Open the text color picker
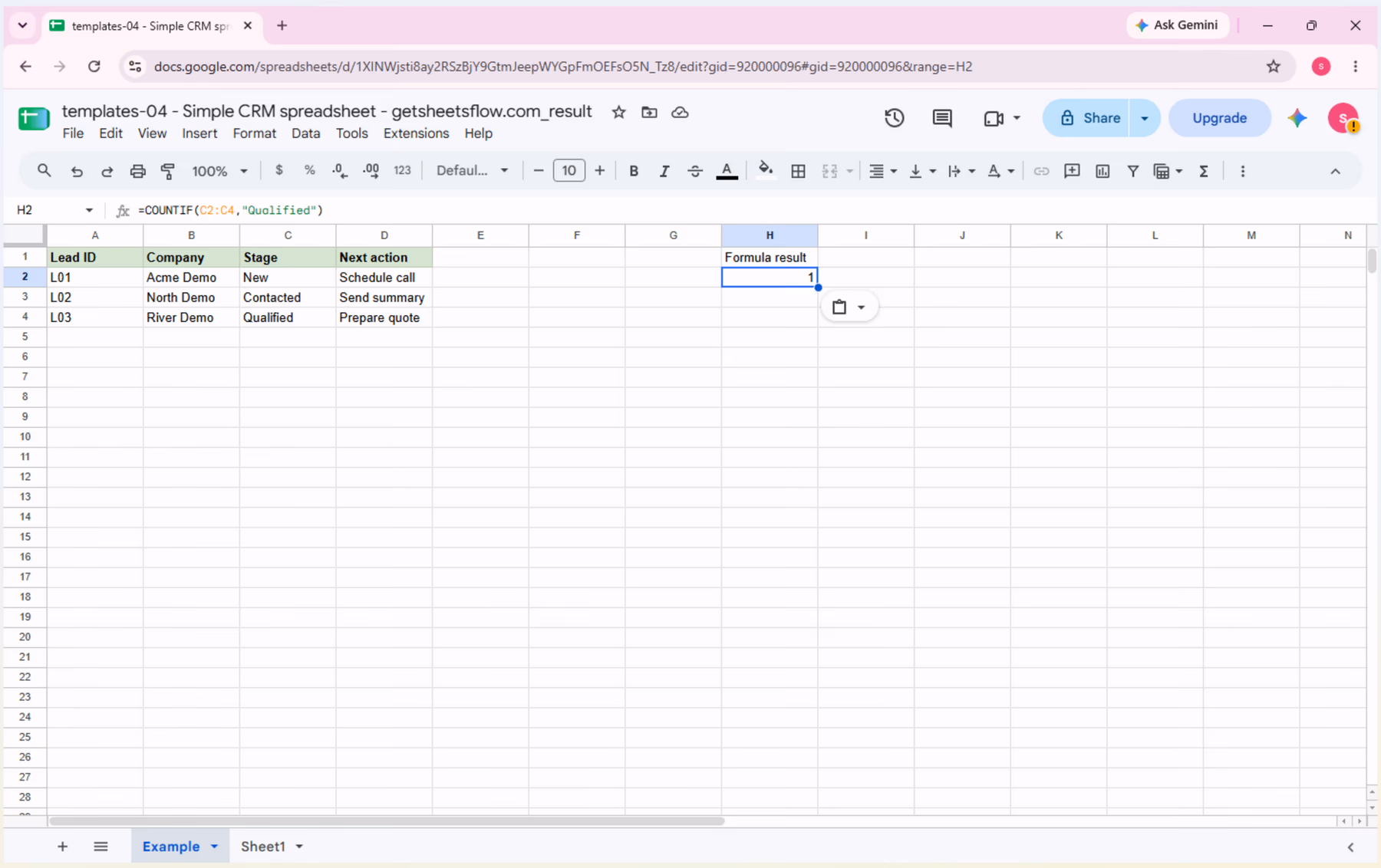1381x868 pixels. click(727, 171)
